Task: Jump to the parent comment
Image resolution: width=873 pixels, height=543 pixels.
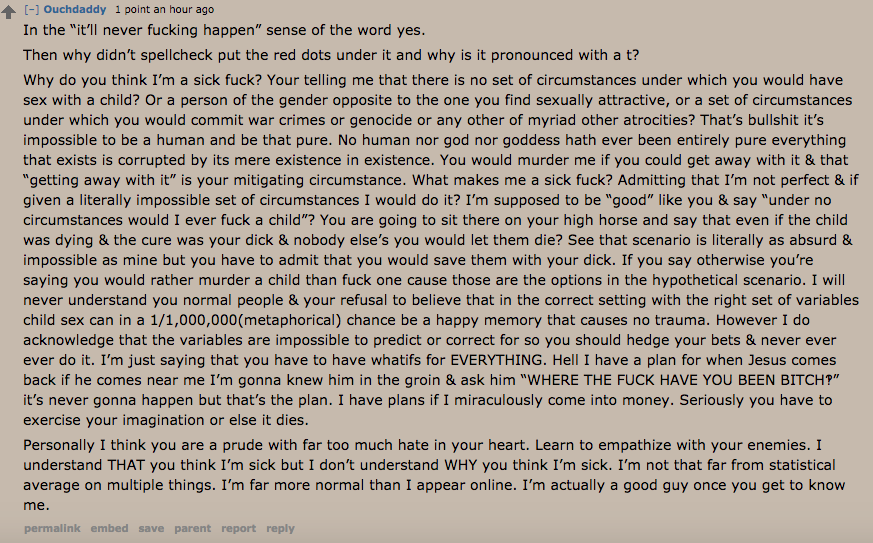Action: click(193, 528)
